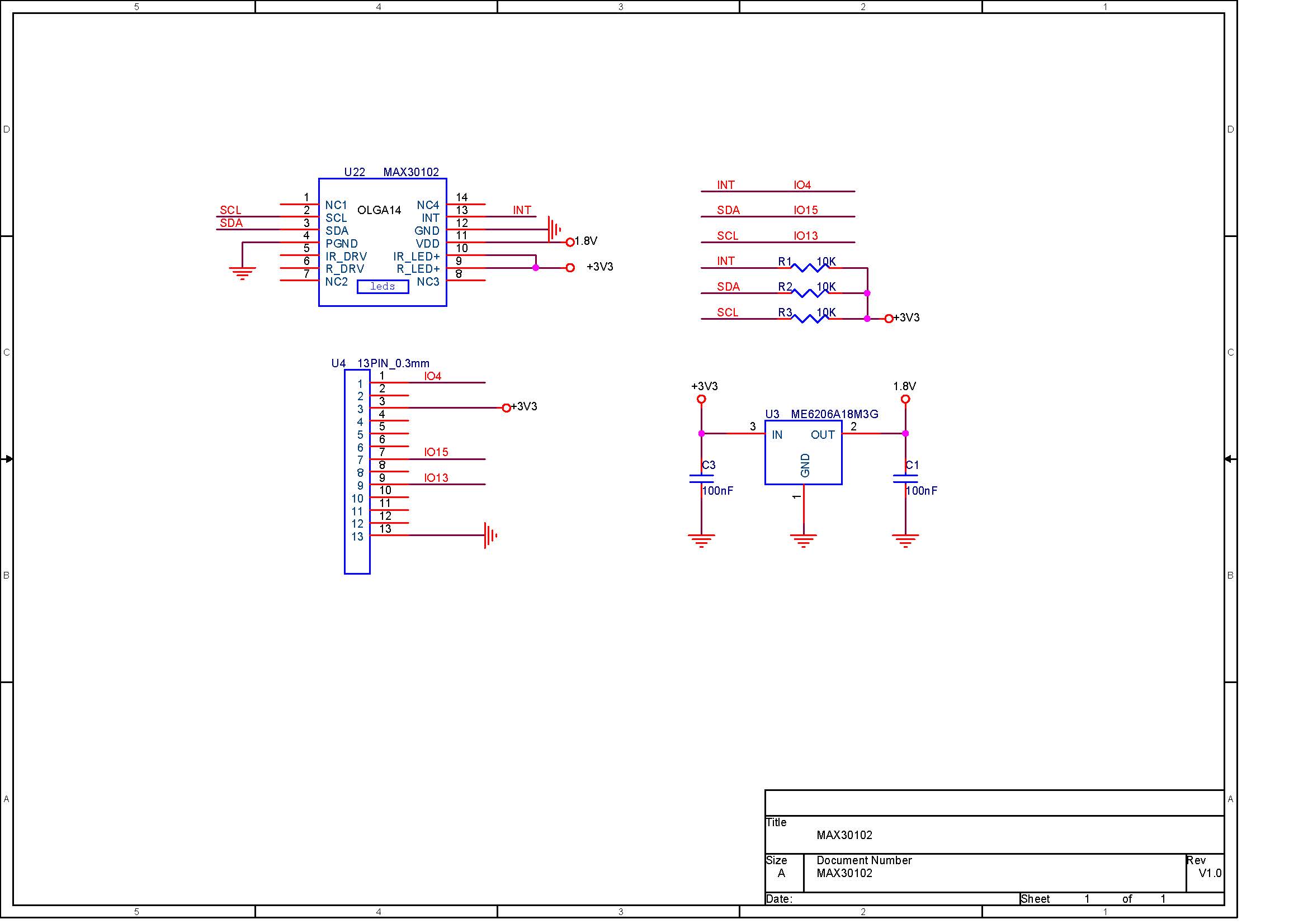Select the 1.8V power port at VDD
This screenshot has height=924, width=1308.
570,242
